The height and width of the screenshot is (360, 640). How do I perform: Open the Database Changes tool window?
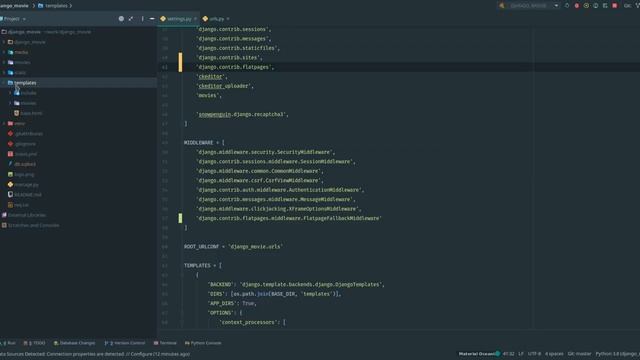tap(75, 343)
